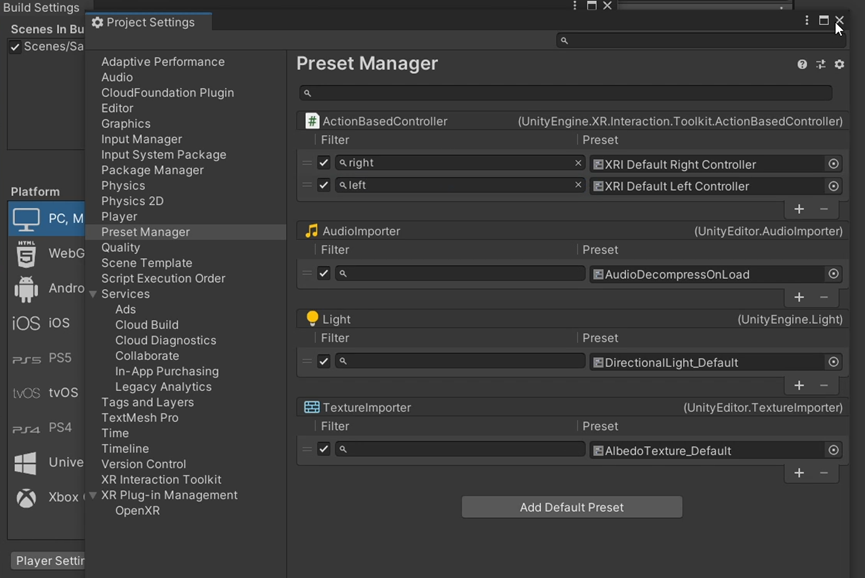865x578 pixels.
Task: Open object picker for AlbedoTexture_Default preset
Action: coord(834,450)
